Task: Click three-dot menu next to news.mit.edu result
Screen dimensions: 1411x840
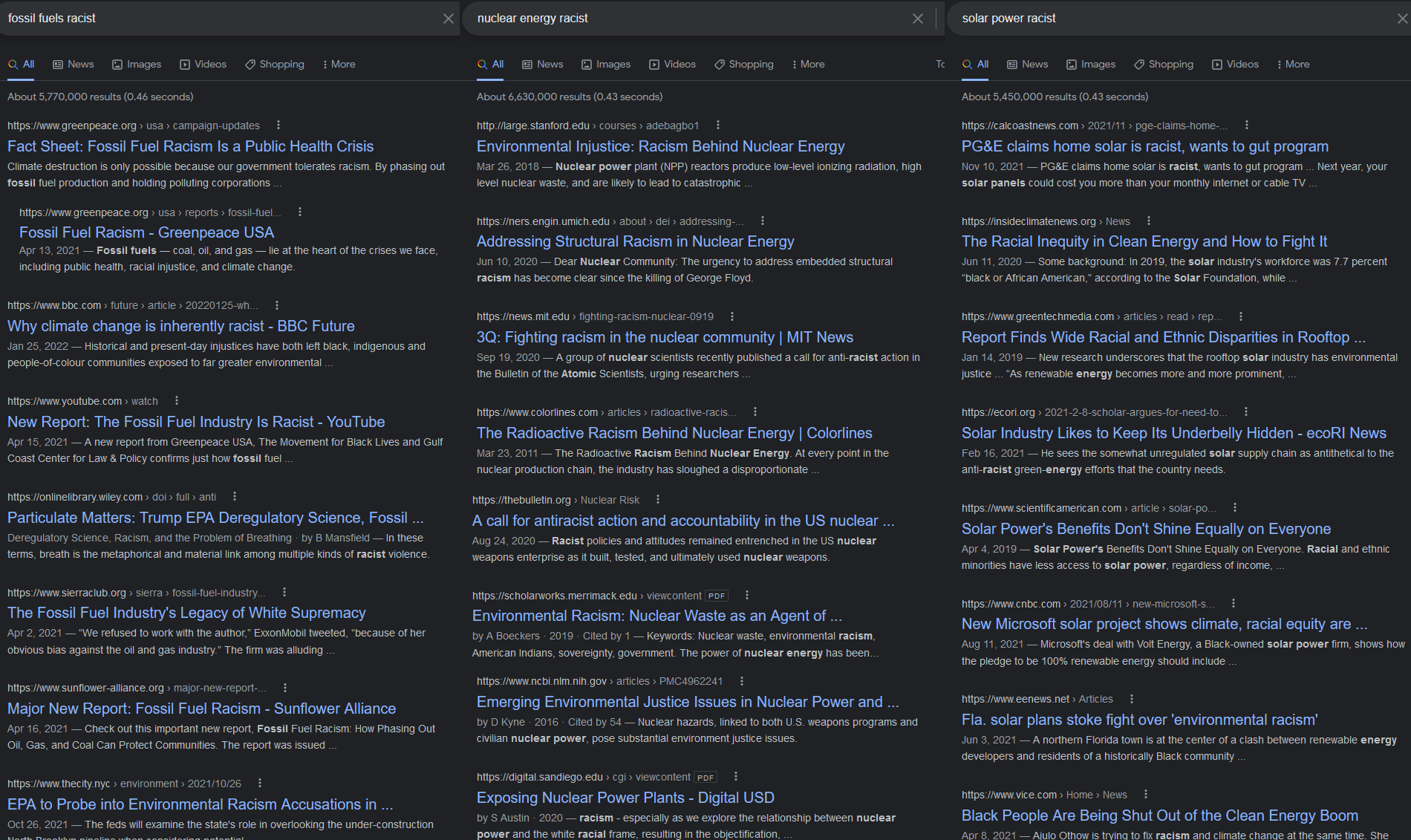Action: [732, 316]
